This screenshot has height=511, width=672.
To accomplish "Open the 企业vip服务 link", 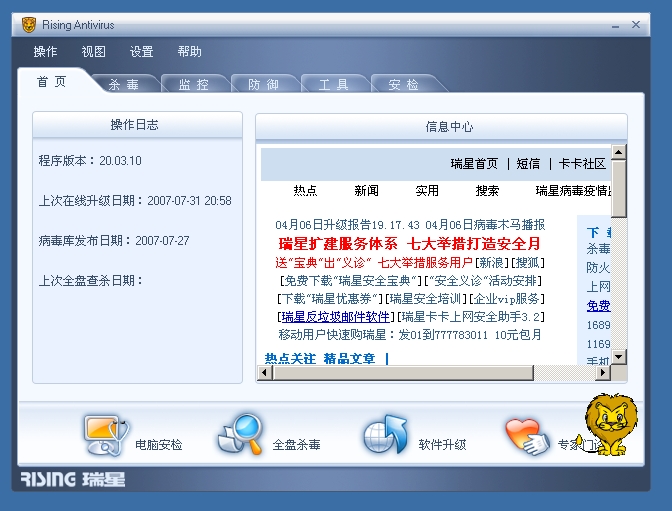I will (507, 299).
